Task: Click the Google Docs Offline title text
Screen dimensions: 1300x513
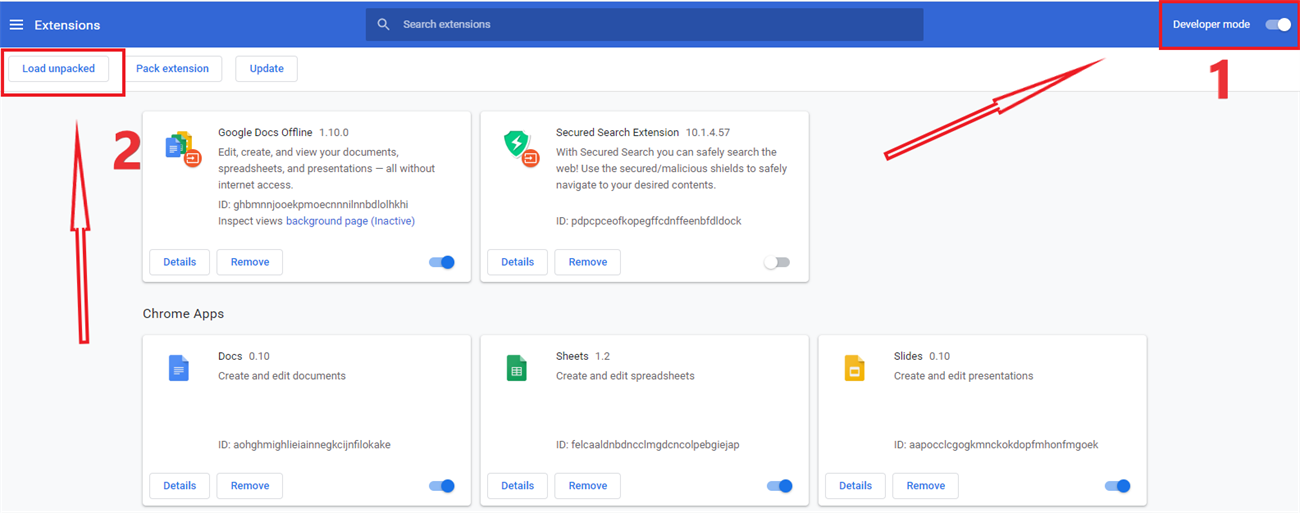Action: tap(265, 132)
